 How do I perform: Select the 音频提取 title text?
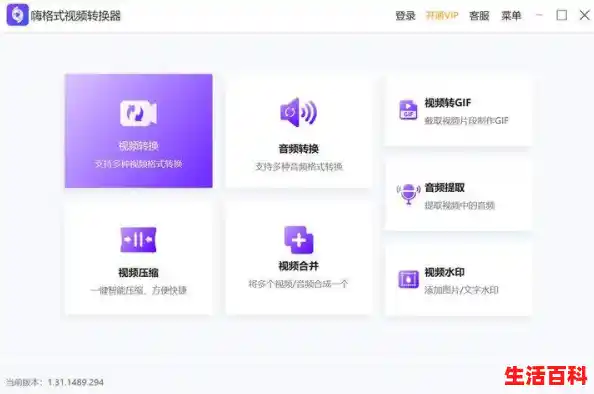point(444,188)
